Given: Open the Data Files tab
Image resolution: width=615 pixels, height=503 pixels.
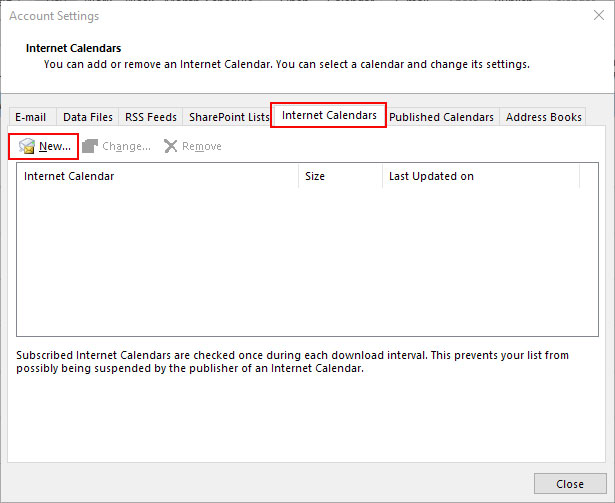Looking at the screenshot, I should pos(88,117).
